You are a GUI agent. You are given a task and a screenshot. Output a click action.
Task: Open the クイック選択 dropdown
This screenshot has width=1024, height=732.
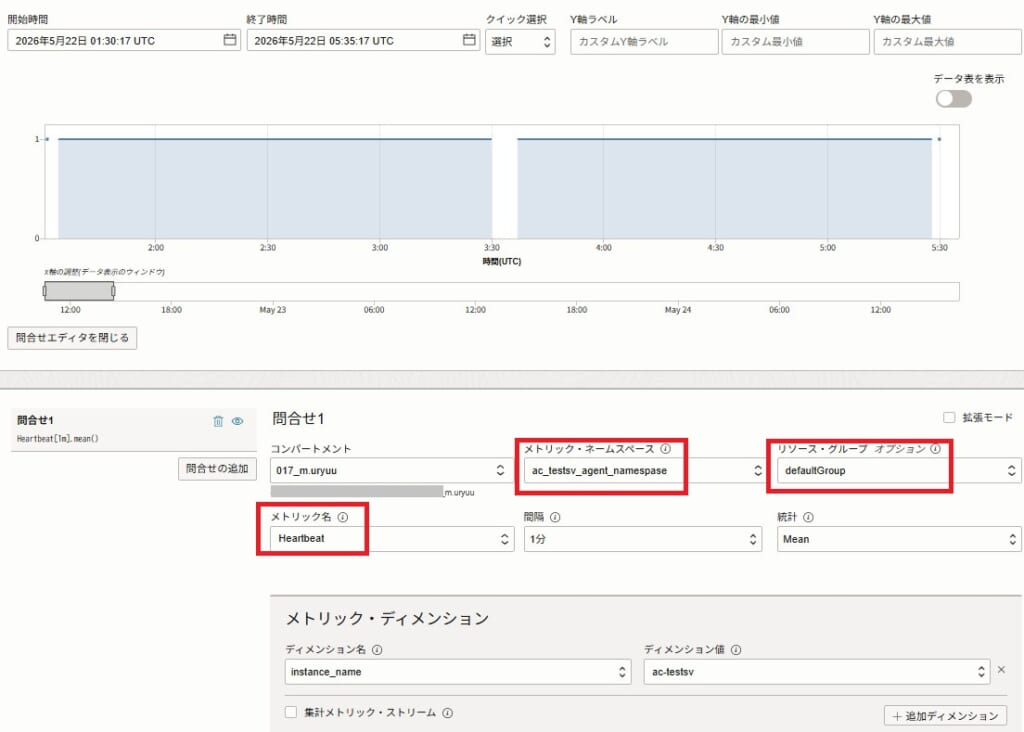pyautogui.click(x=520, y=42)
